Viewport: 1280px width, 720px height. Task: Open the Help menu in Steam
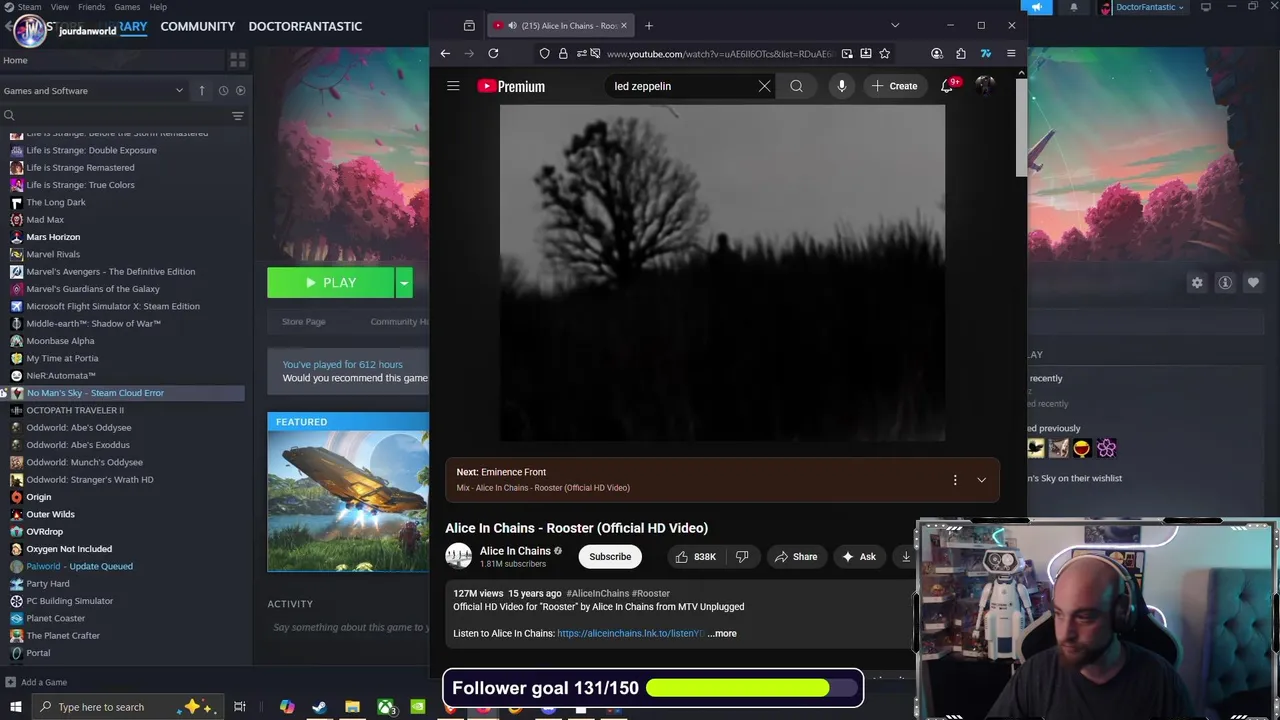[158, 7]
